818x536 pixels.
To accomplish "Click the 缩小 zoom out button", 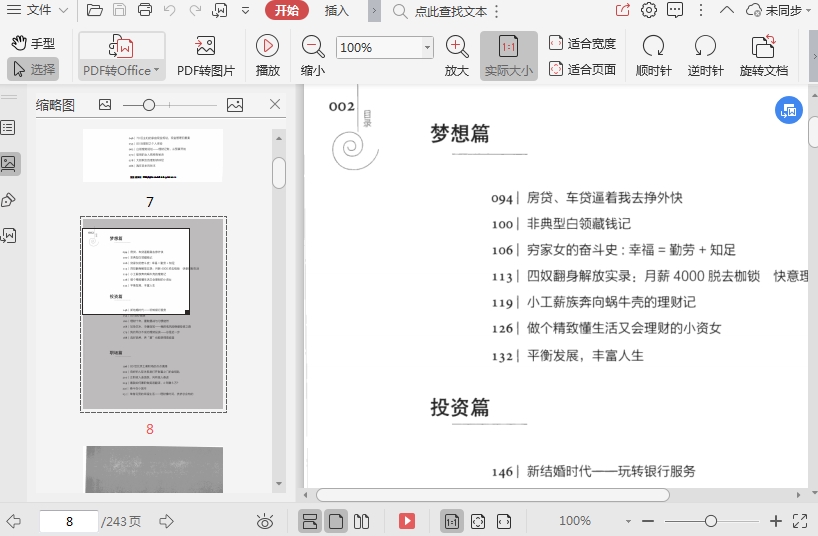I will pyautogui.click(x=313, y=56).
